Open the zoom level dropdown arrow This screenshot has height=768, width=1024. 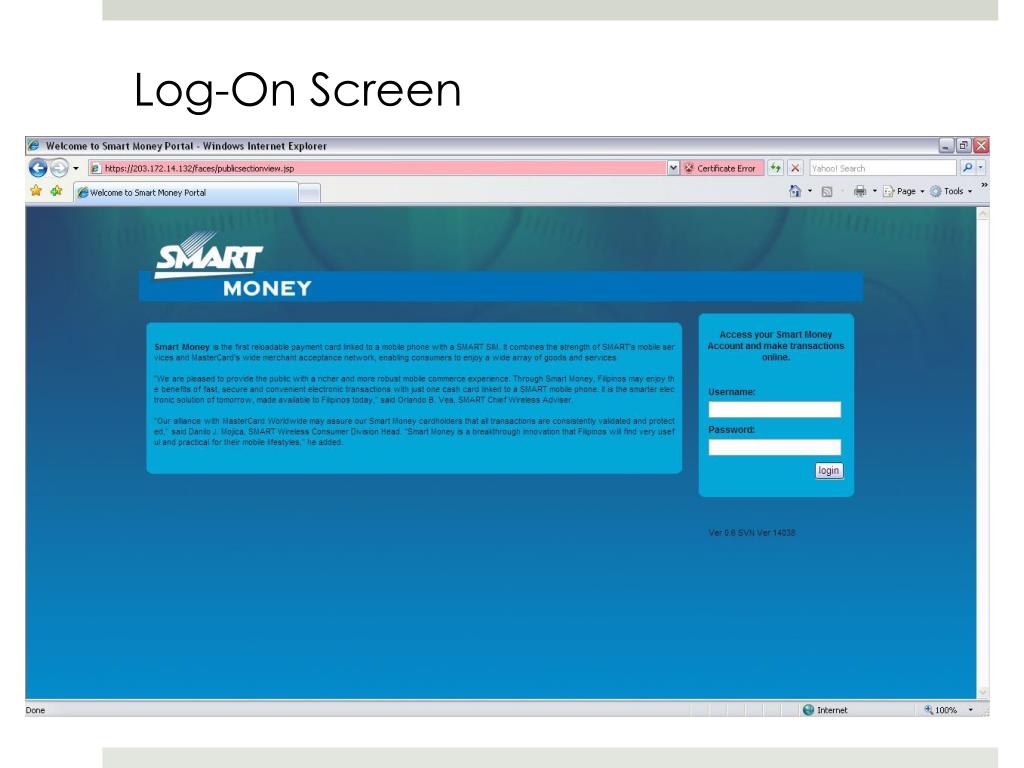(x=970, y=710)
